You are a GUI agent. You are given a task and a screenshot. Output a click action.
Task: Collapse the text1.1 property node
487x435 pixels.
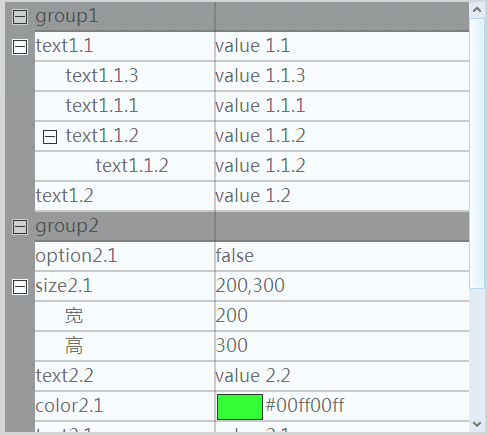[x=20, y=47]
